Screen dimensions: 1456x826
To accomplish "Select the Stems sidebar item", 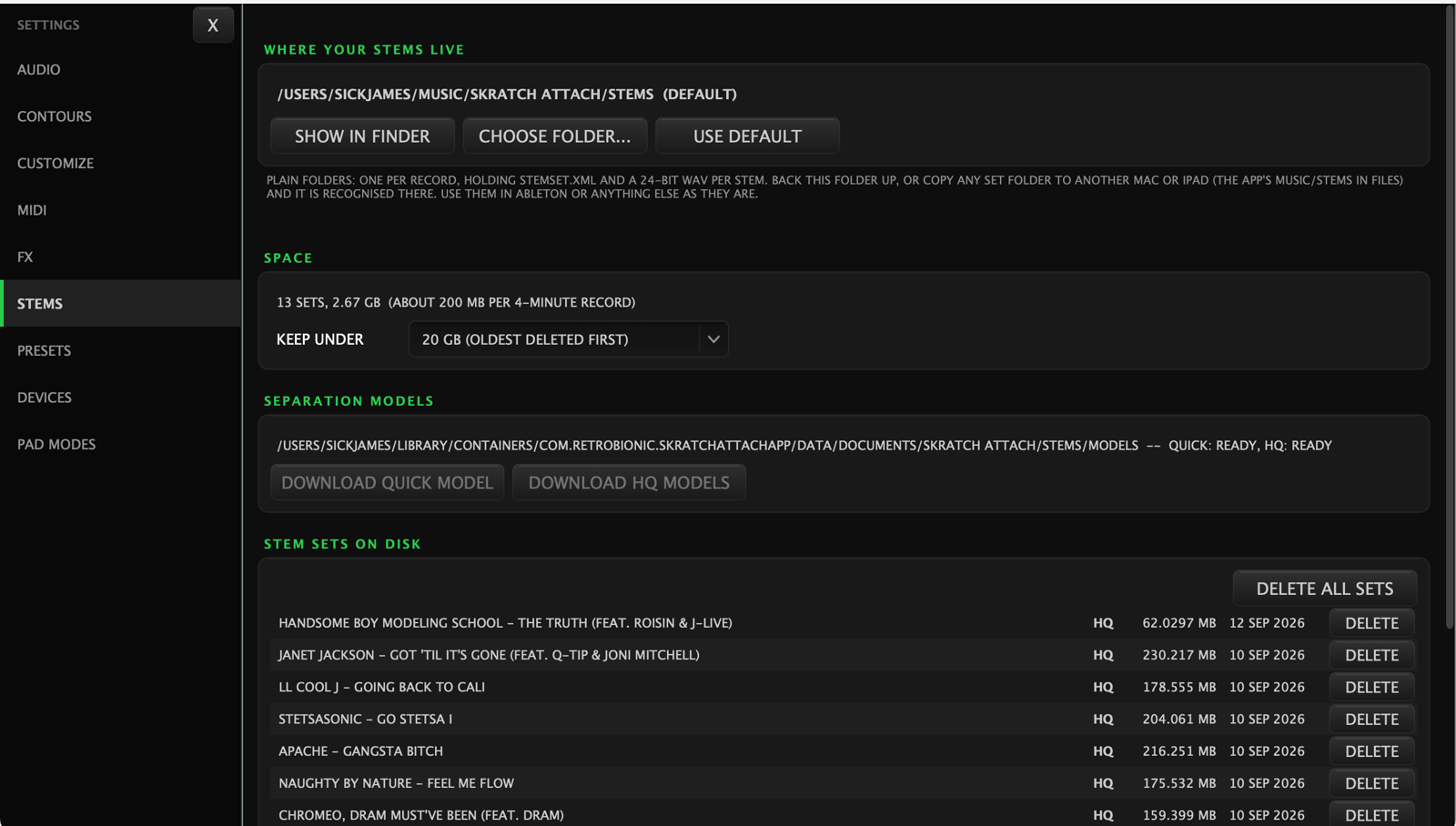I will (x=121, y=304).
